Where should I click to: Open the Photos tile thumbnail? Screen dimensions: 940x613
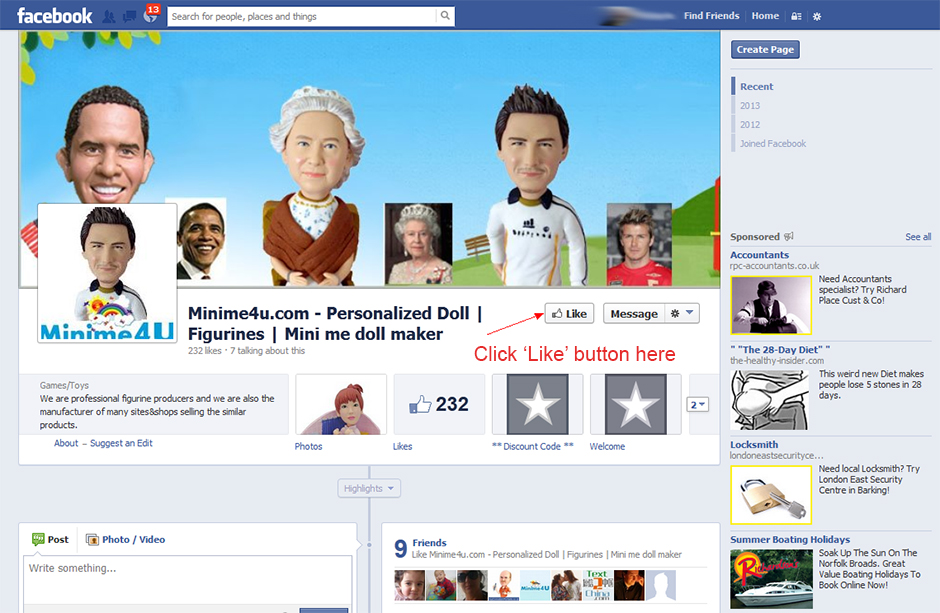(341, 404)
